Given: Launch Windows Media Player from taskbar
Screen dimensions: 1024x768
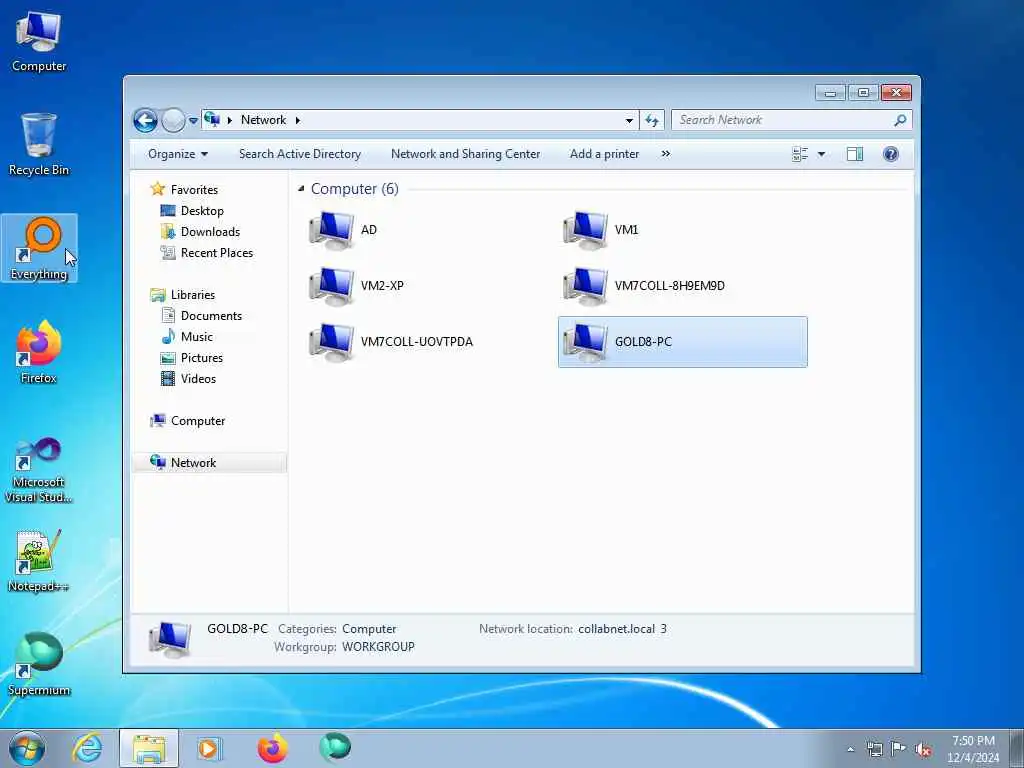Looking at the screenshot, I should pyautogui.click(x=209, y=748).
